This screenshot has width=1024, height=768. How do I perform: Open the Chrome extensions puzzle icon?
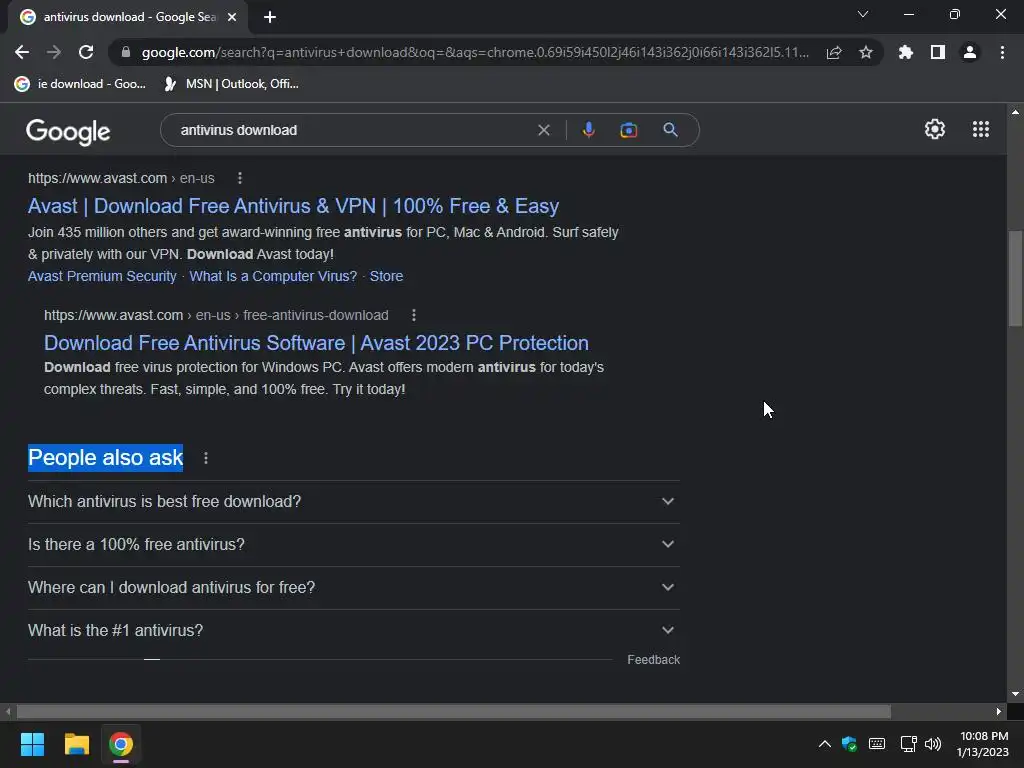click(906, 52)
